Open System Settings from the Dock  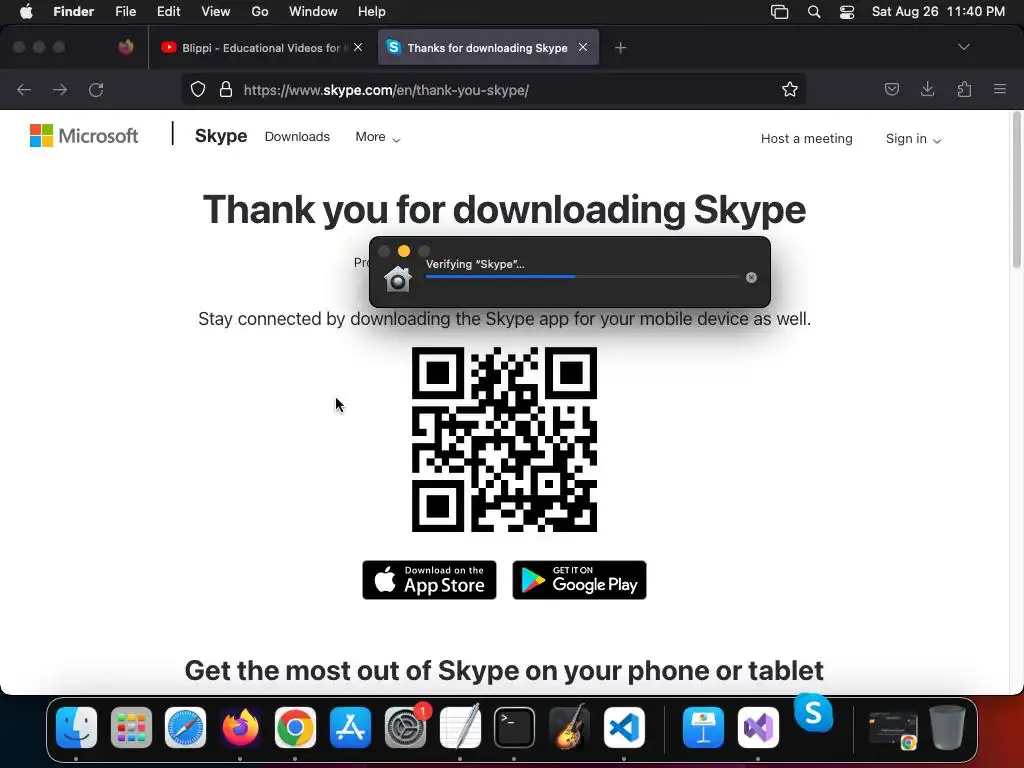click(405, 728)
